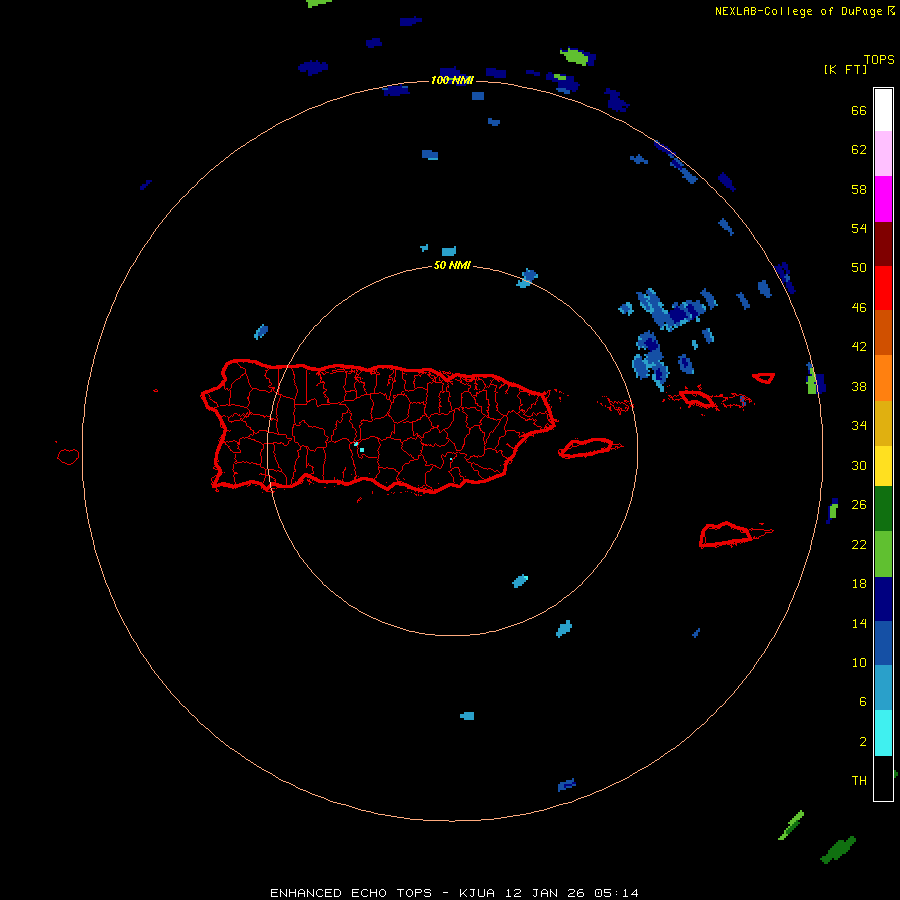Select the dark red (maroon) legend swatch
This screenshot has height=900, width=900.
(x=883, y=243)
